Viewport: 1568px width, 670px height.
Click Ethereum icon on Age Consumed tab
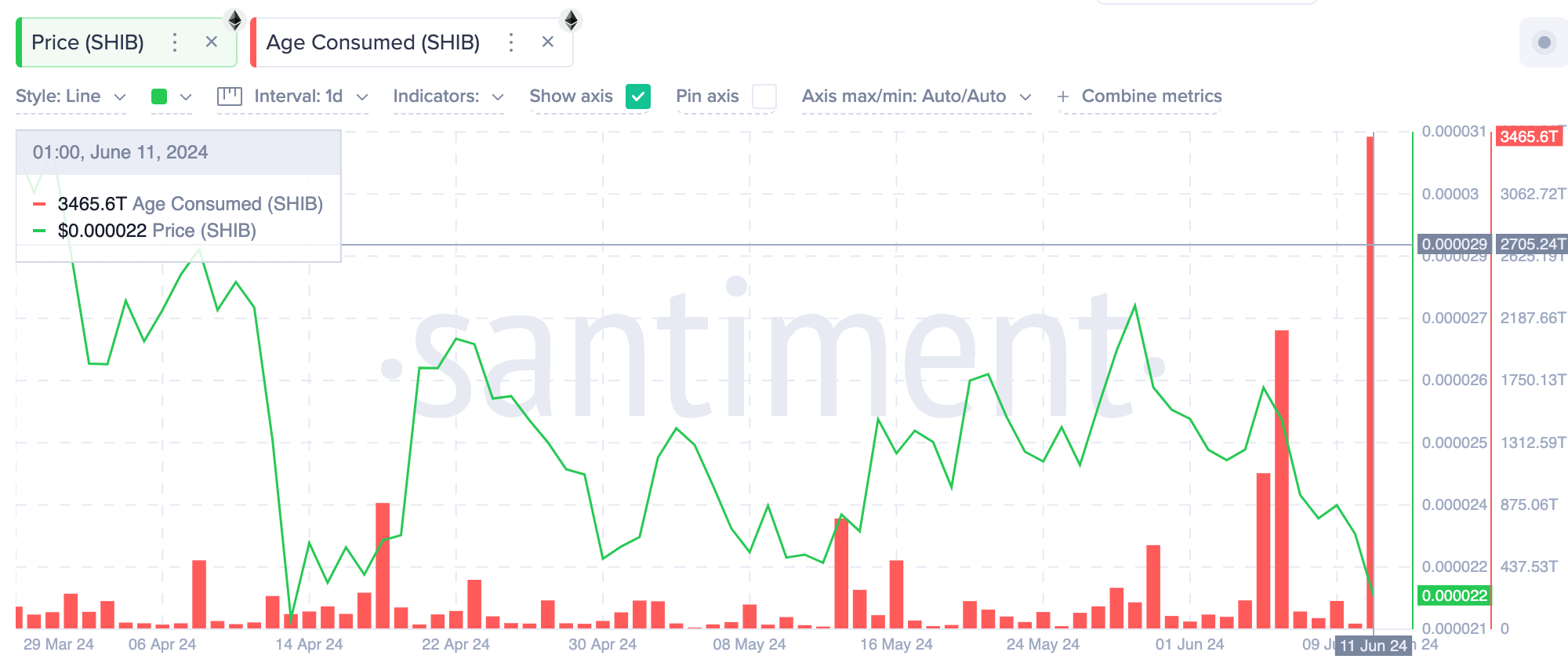(x=571, y=20)
